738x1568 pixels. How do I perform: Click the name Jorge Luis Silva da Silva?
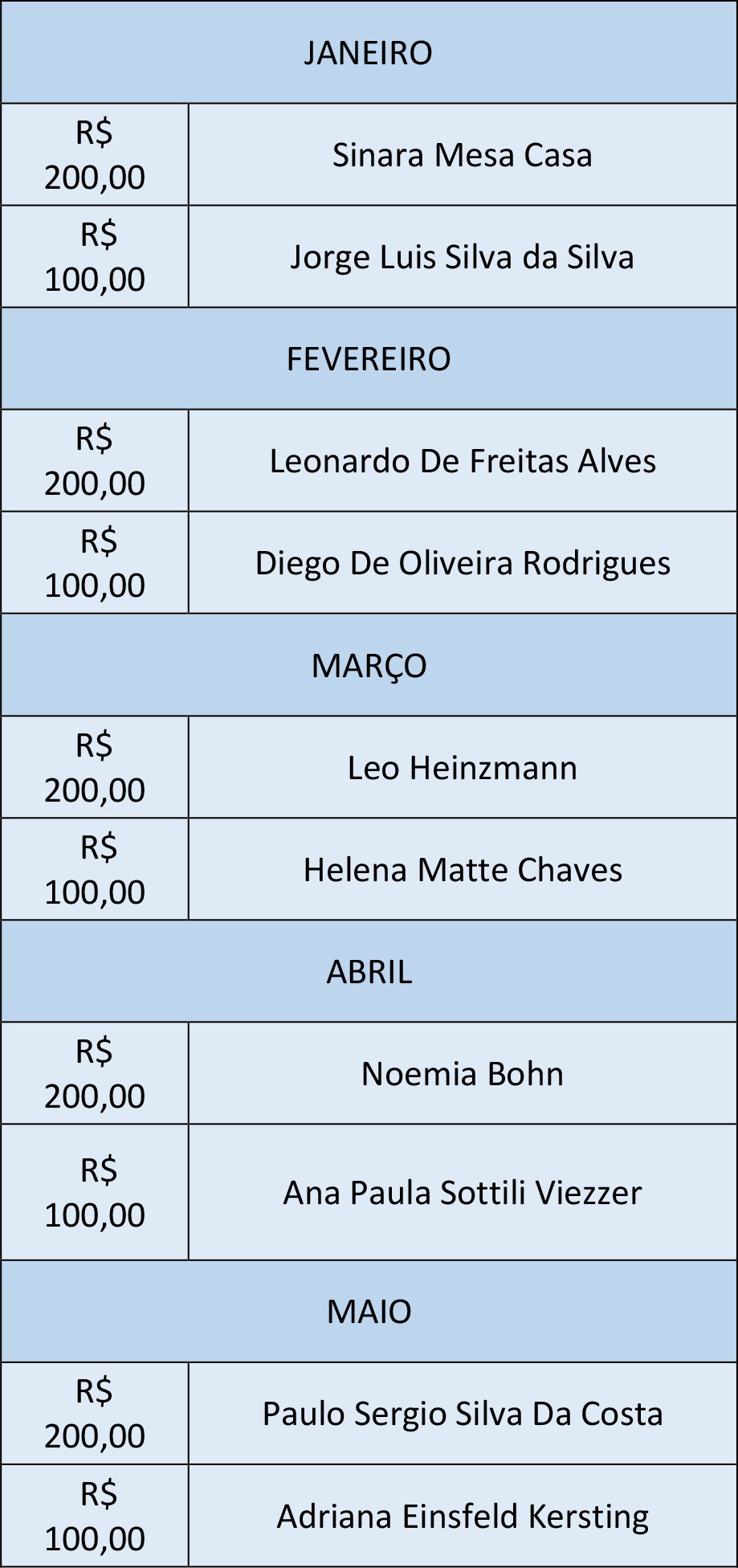(463, 257)
